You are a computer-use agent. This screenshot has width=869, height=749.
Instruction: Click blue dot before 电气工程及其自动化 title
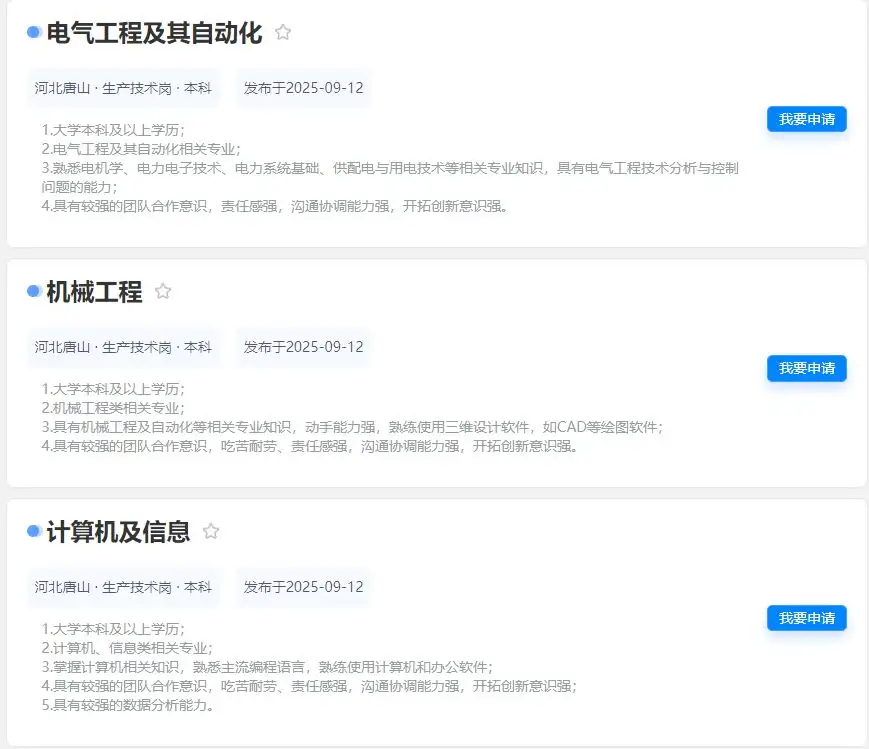[33, 33]
